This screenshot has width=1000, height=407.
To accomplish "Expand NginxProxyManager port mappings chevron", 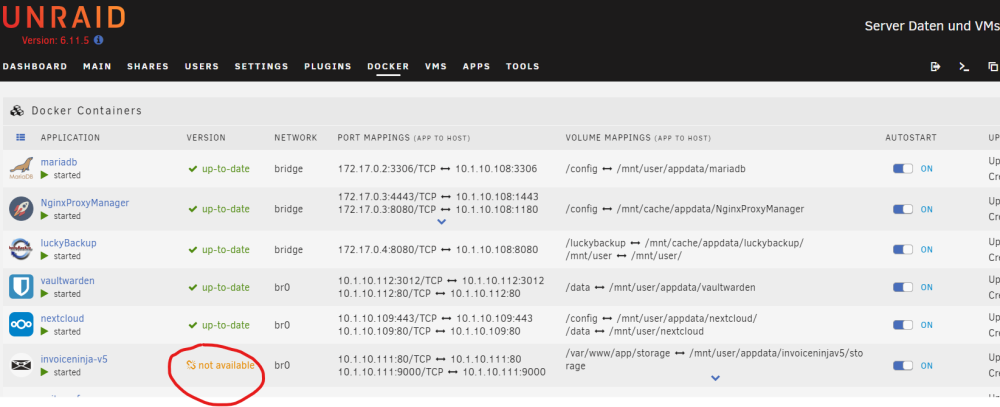I will coord(441,222).
